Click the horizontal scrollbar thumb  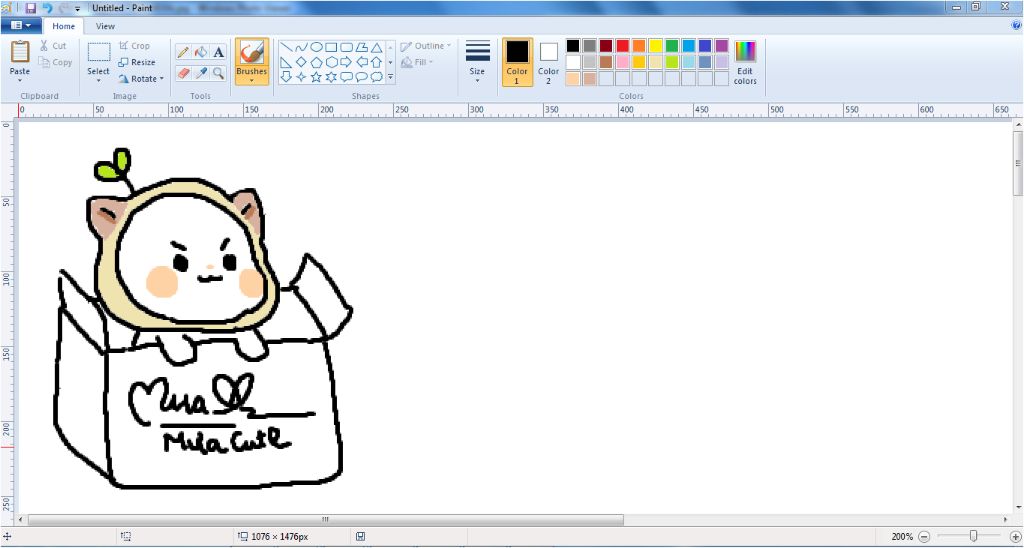pyautogui.click(x=325, y=520)
